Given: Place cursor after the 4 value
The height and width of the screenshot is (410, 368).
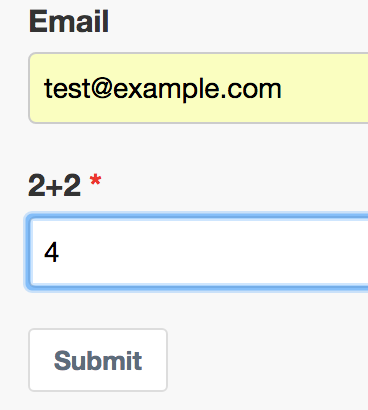Looking at the screenshot, I should [60, 252].
